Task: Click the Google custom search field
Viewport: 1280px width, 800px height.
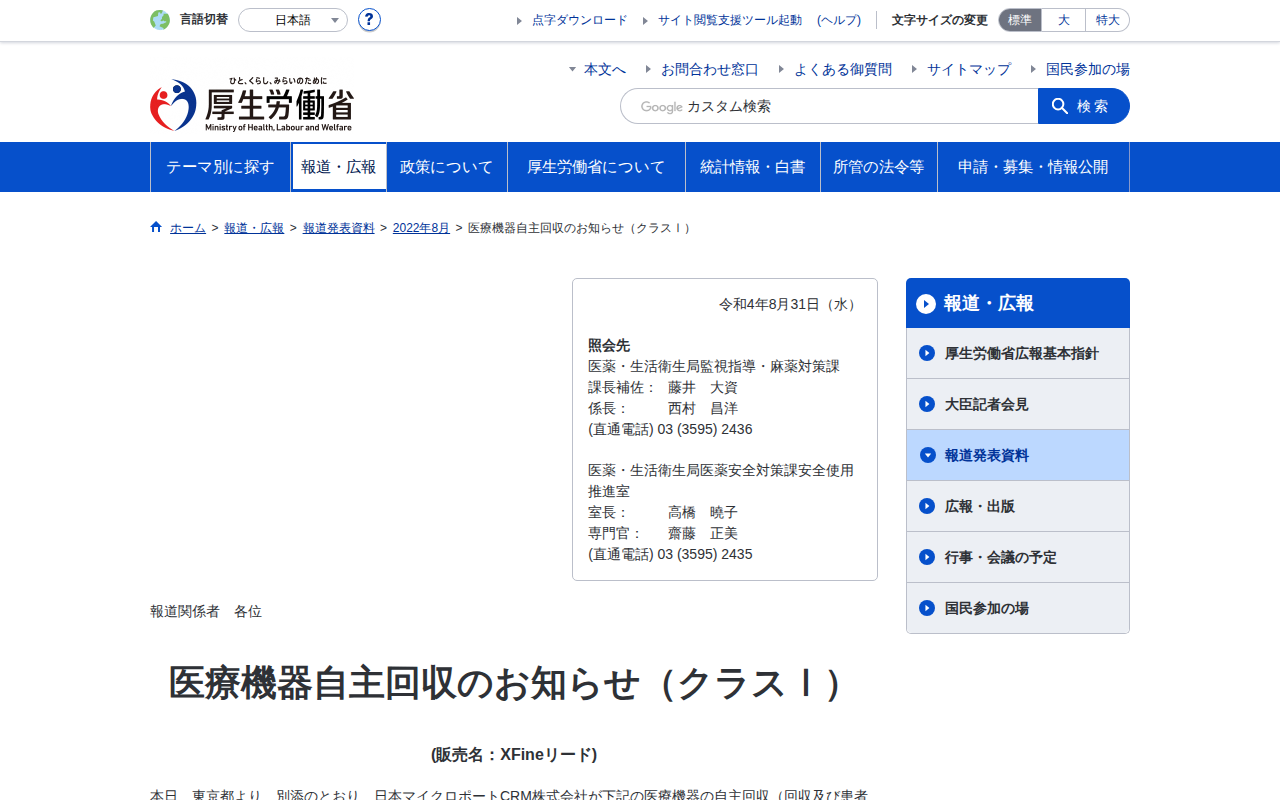Action: [x=829, y=106]
